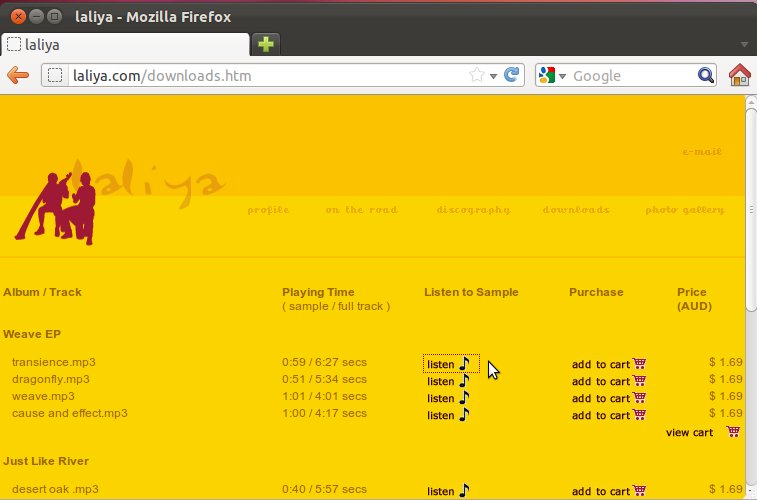
Task: Click the magnifying glass search icon
Action: 706,75
